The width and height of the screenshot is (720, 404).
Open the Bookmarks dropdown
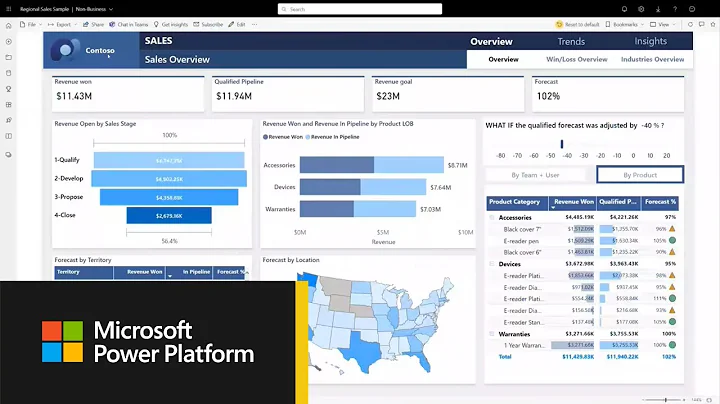click(624, 24)
